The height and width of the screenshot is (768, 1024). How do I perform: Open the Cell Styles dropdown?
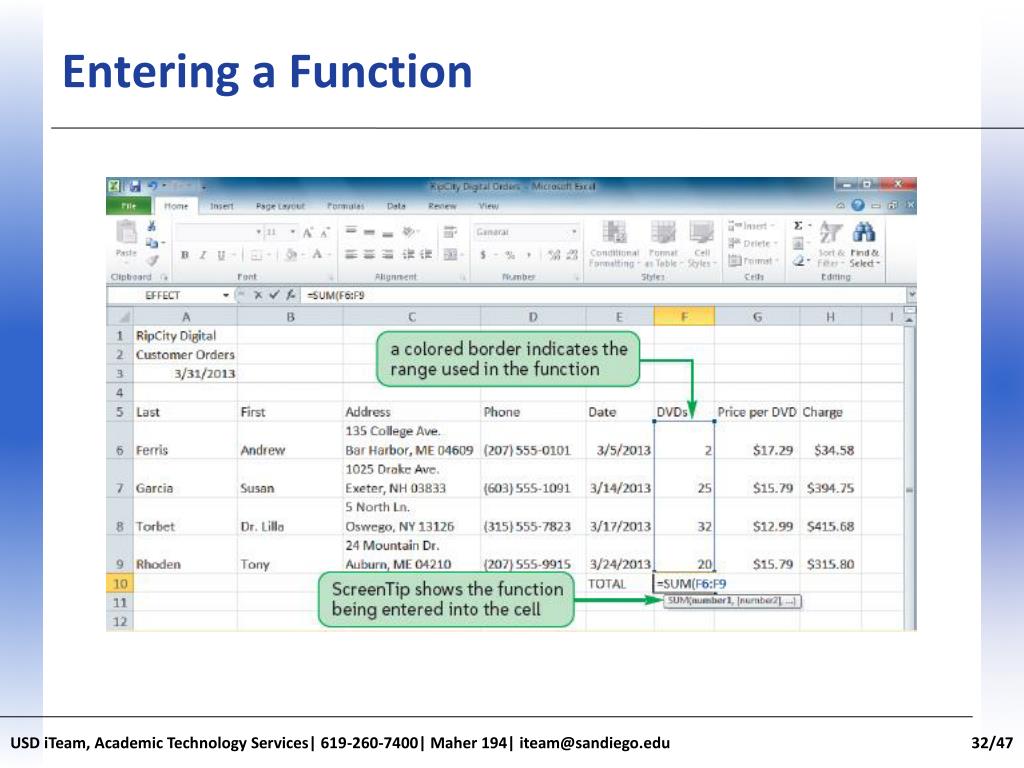pos(701,244)
